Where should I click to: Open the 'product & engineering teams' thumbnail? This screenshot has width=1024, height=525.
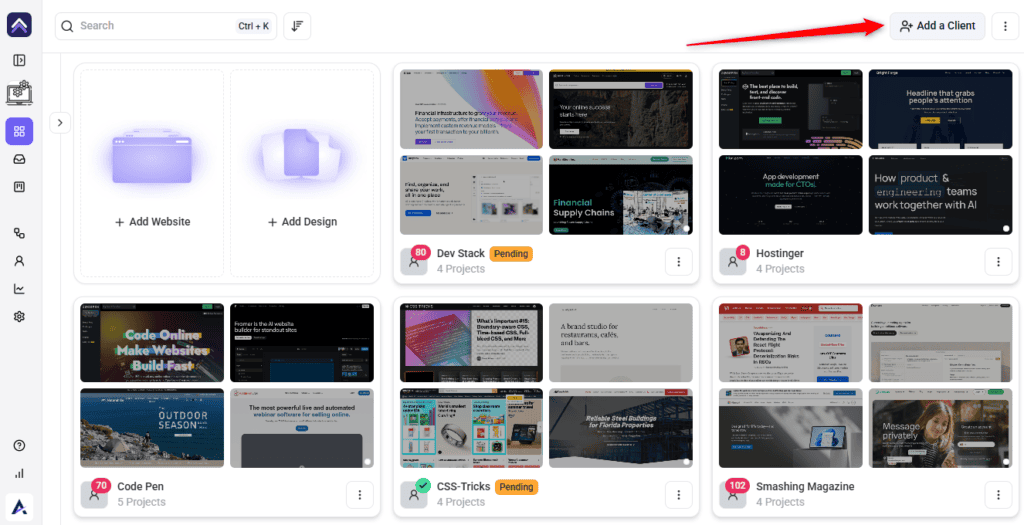coord(940,195)
